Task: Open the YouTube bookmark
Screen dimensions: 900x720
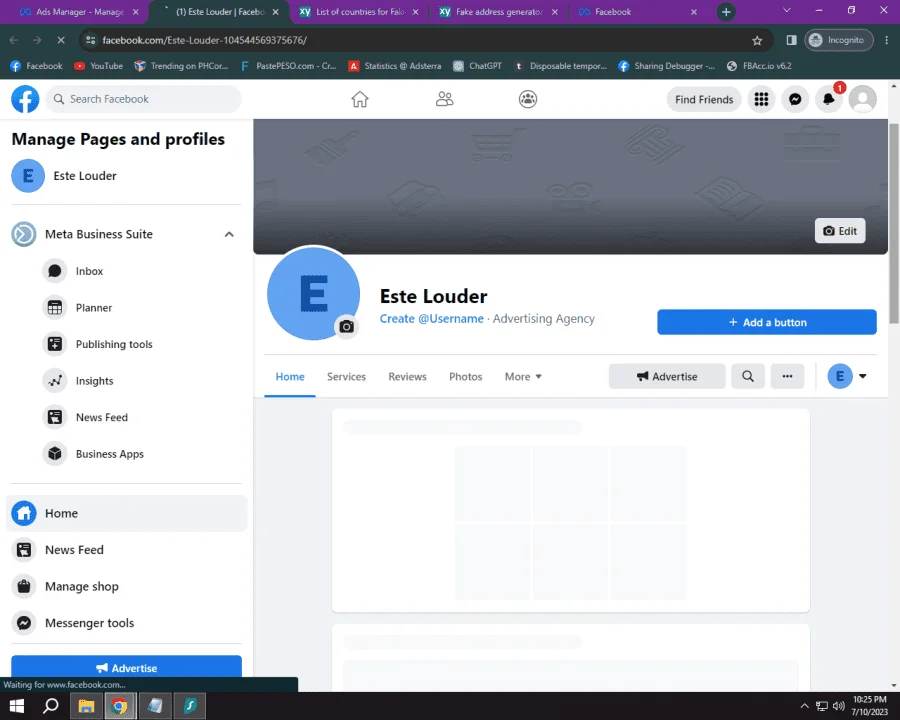Action: (99, 66)
